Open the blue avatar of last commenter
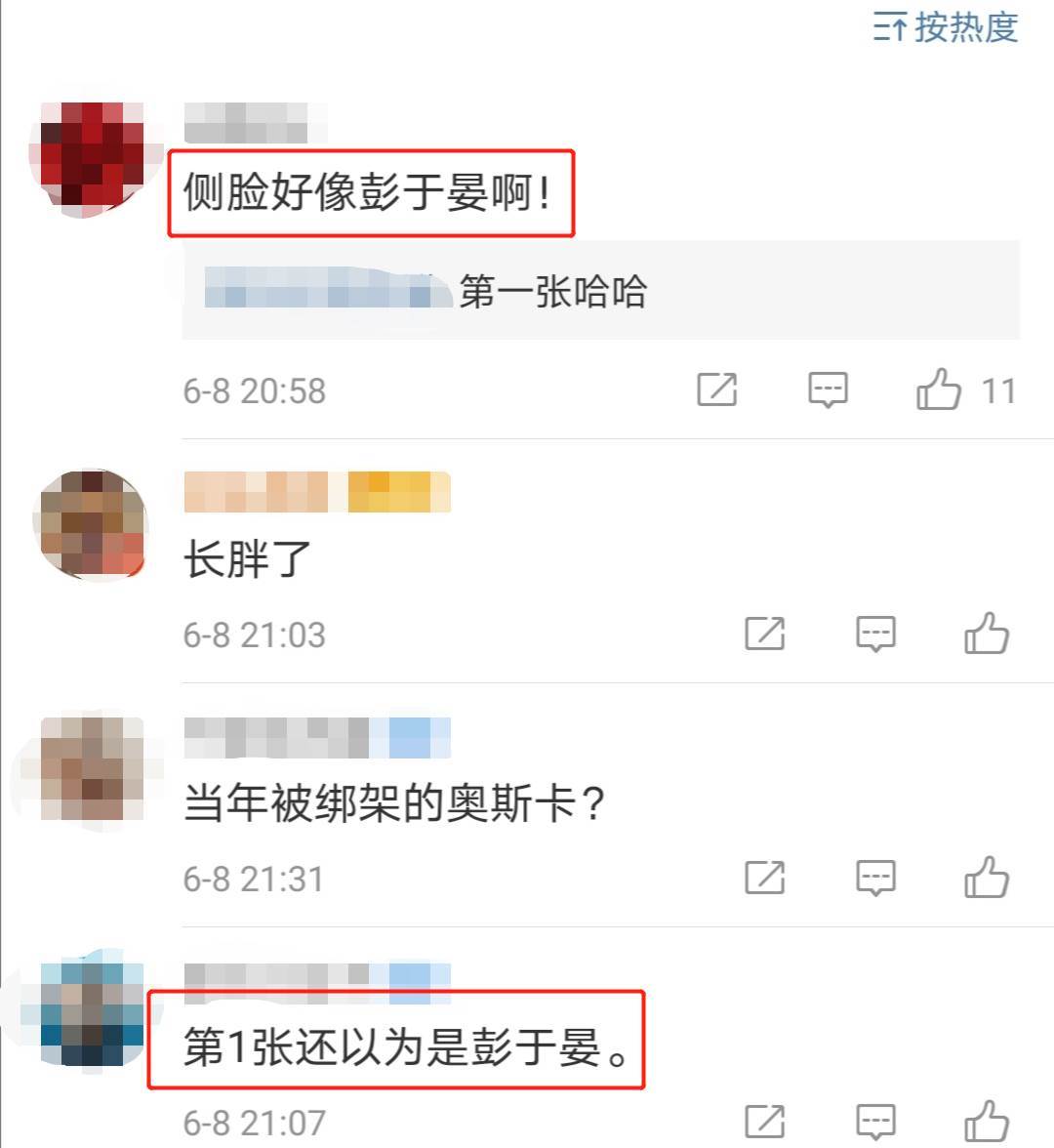 coord(92,1013)
